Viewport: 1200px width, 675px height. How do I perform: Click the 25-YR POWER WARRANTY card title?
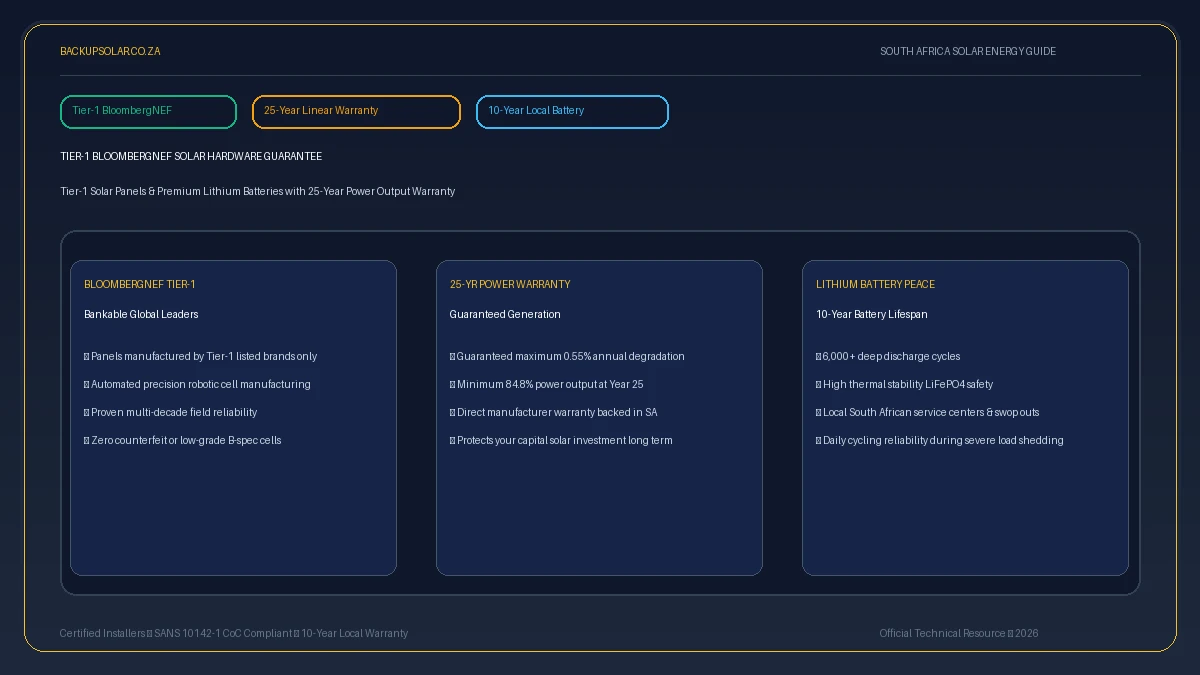(510, 284)
